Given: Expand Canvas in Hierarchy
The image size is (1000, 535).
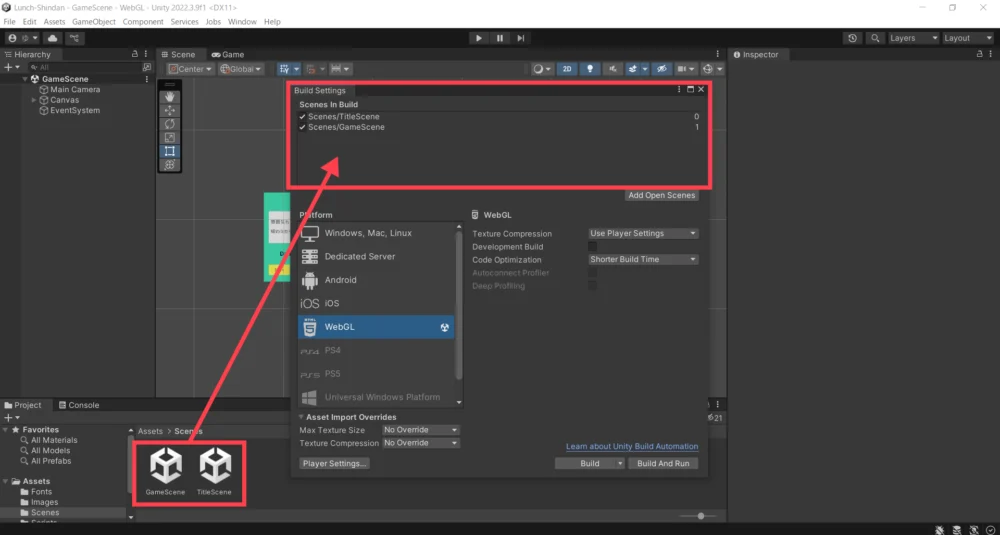Looking at the screenshot, I should (34, 100).
